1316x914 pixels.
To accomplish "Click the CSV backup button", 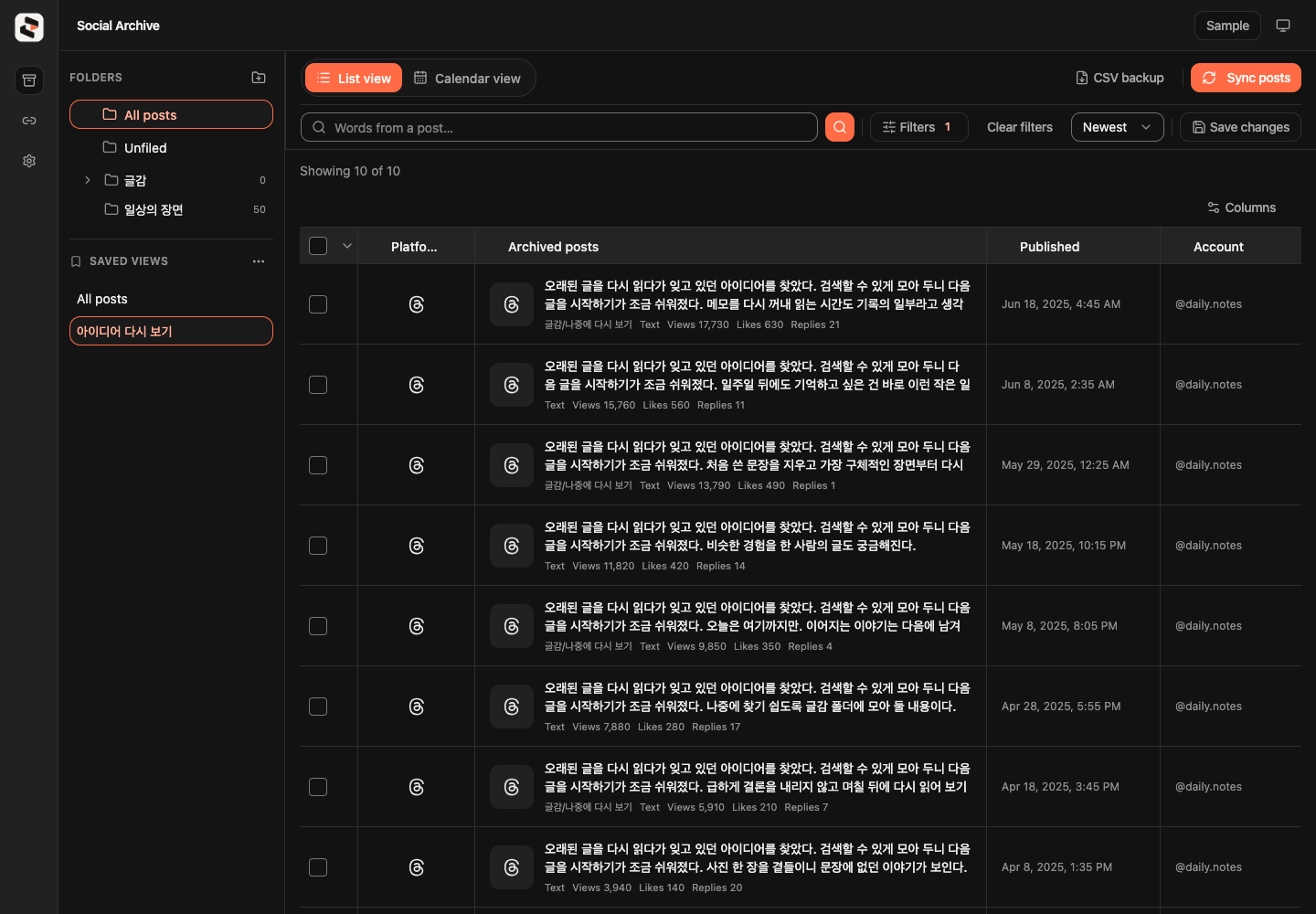I will pos(1120,78).
